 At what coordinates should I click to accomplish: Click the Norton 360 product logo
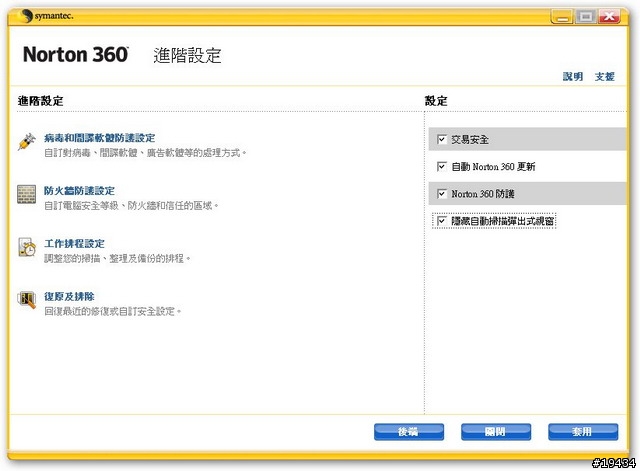[76, 55]
